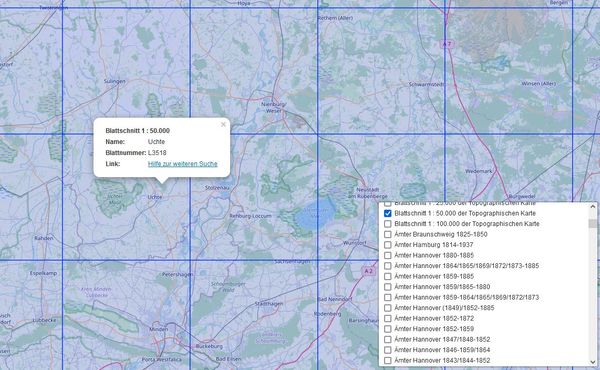This screenshot has height=370, width=600.
Task: Enable the Ämter Hamburg 1814-1937 layer
Action: pos(388,244)
